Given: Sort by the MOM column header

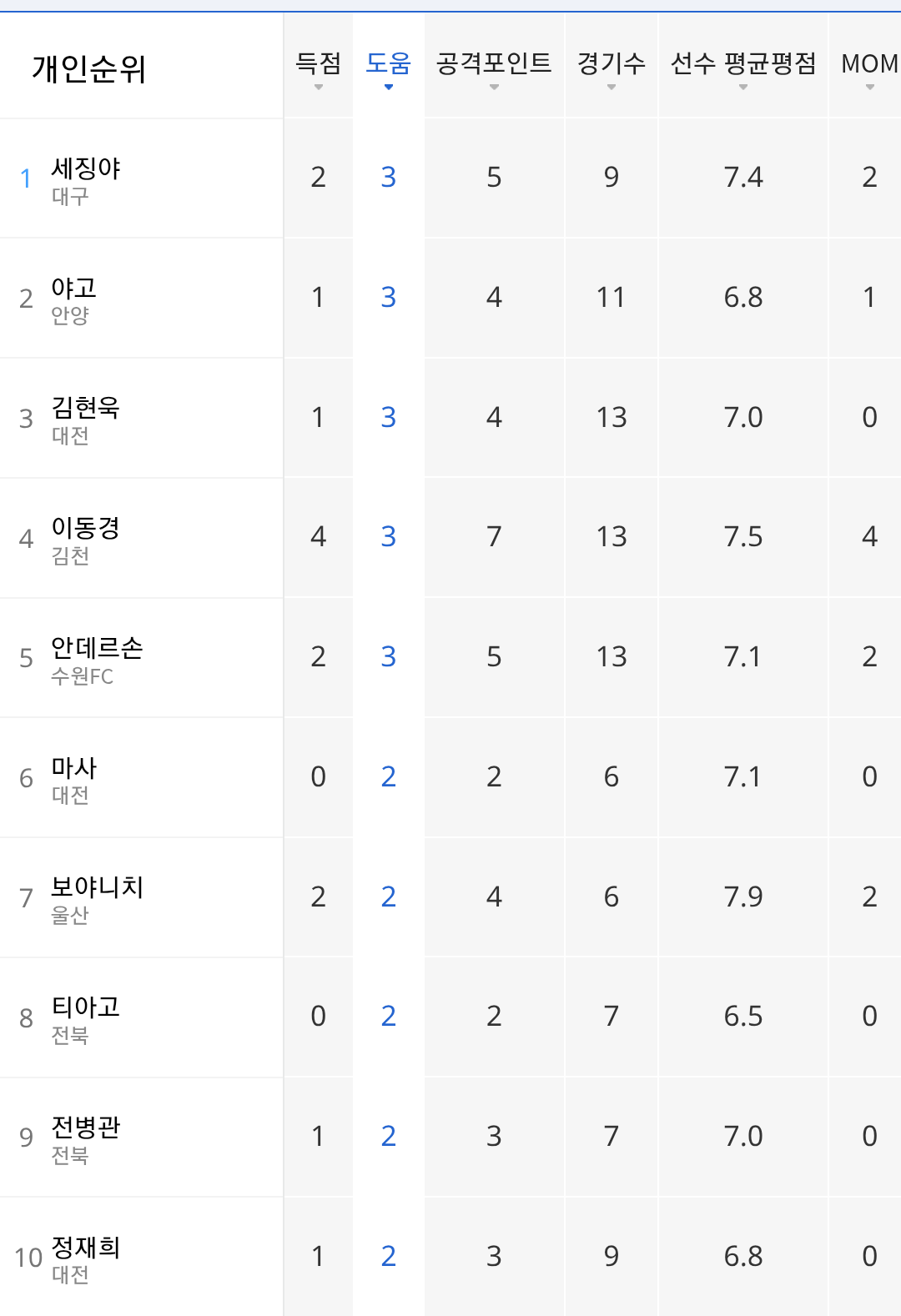Looking at the screenshot, I should (869, 65).
